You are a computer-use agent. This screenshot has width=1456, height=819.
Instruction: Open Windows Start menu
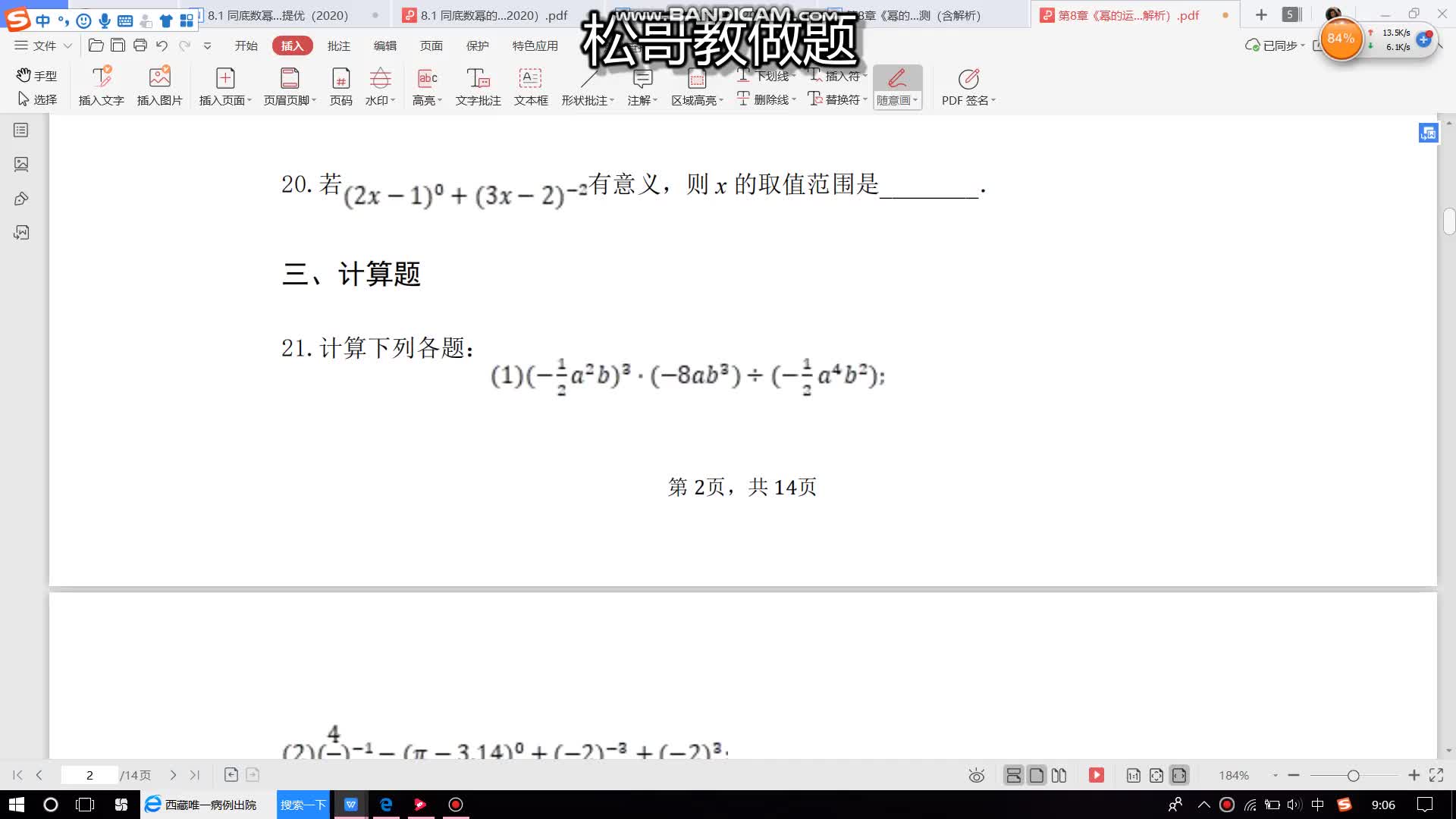(x=17, y=805)
